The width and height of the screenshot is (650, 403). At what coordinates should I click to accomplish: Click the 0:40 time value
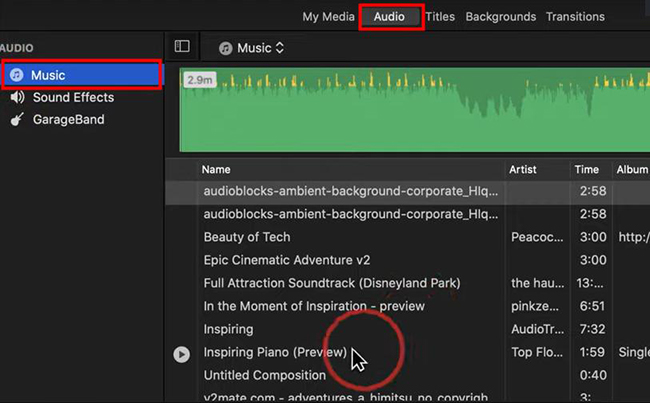(x=593, y=375)
